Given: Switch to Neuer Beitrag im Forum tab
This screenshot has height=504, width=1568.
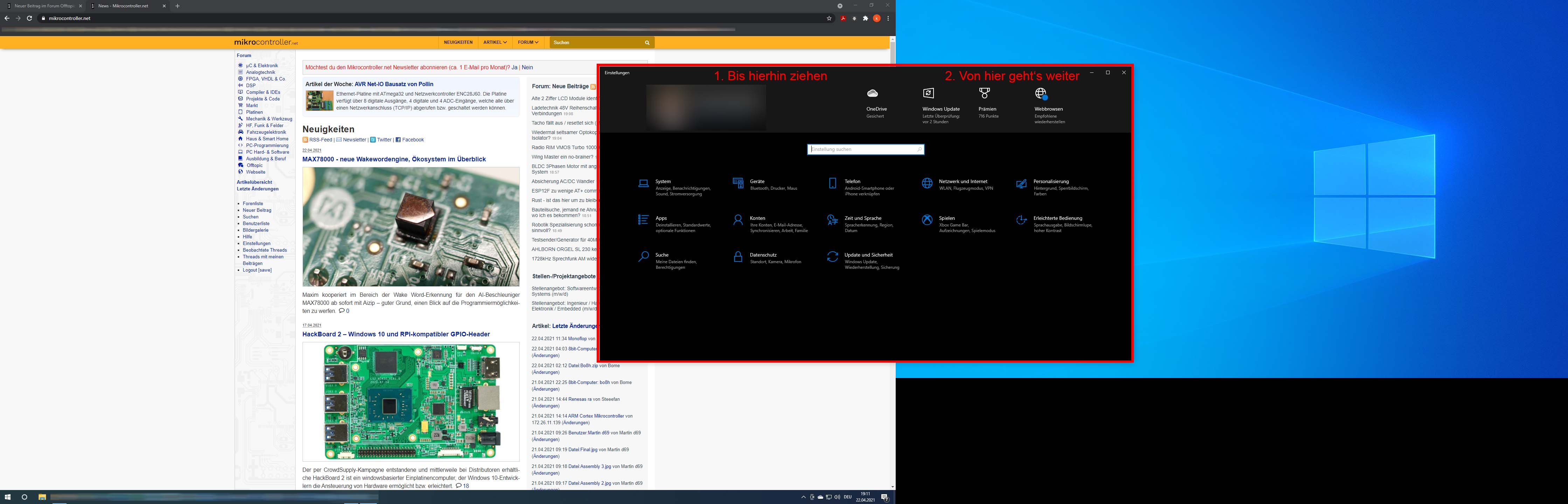Looking at the screenshot, I should [x=45, y=6].
